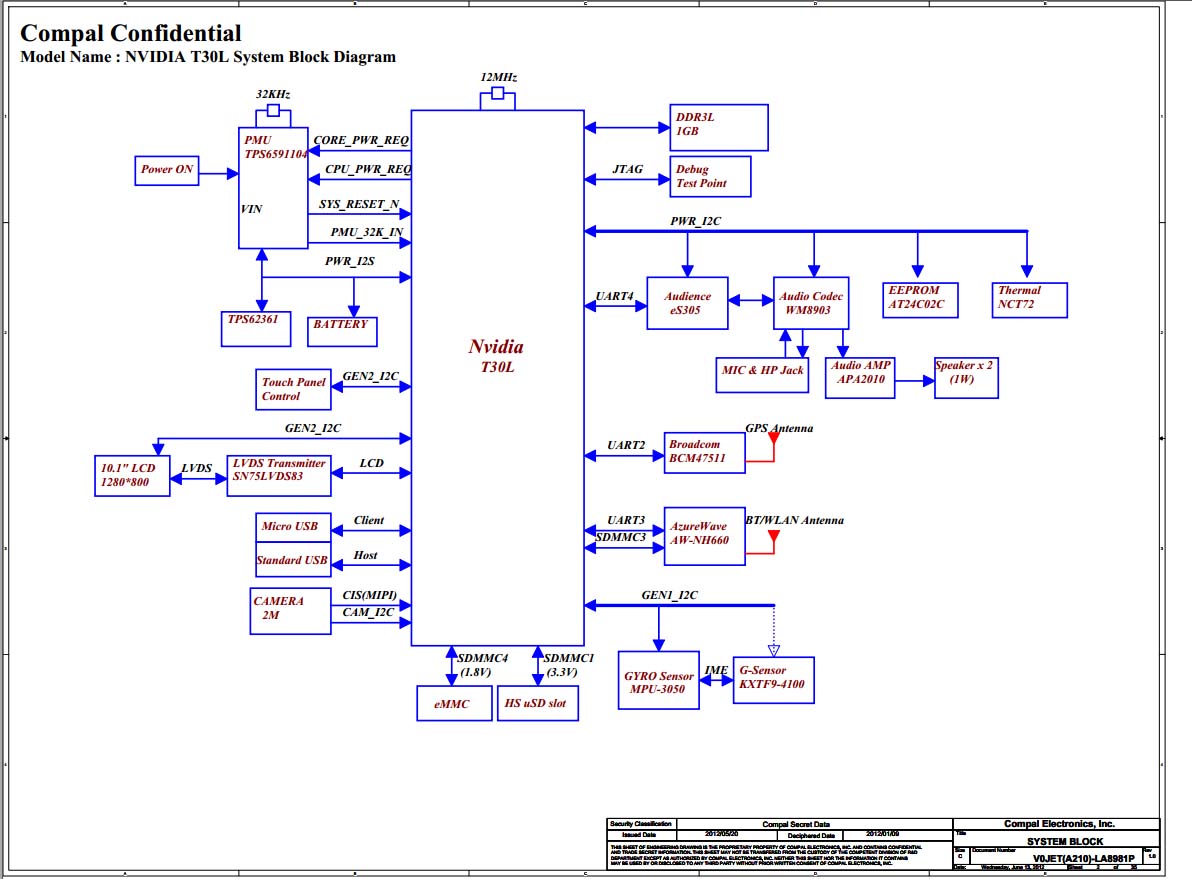This screenshot has width=1192, height=879.
Task: Click the UART3 signal label
Action: point(626,520)
